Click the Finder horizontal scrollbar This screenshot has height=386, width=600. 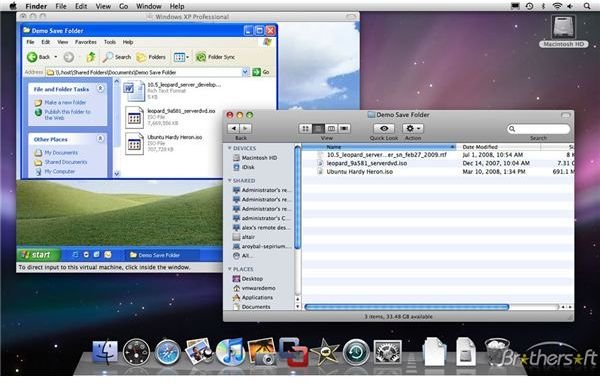point(406,307)
